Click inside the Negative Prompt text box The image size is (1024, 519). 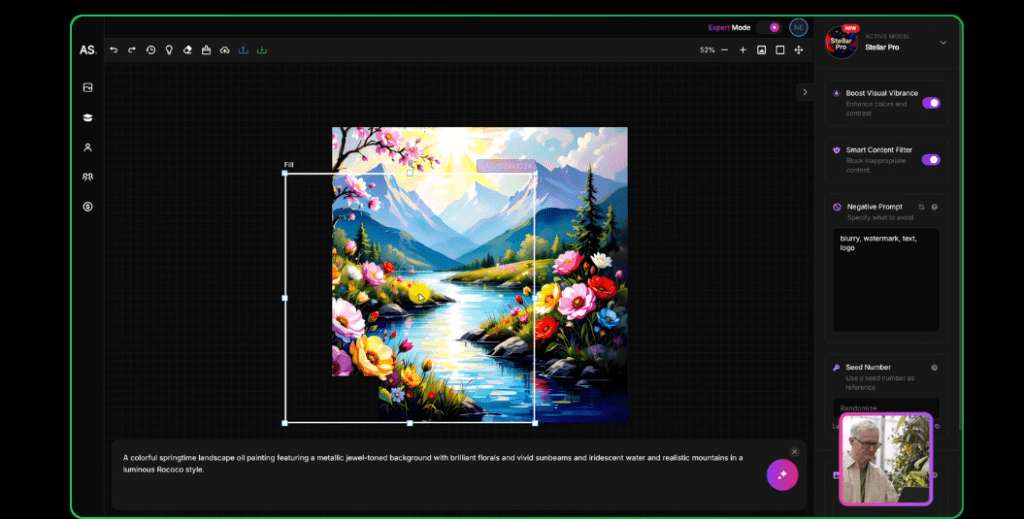click(886, 280)
